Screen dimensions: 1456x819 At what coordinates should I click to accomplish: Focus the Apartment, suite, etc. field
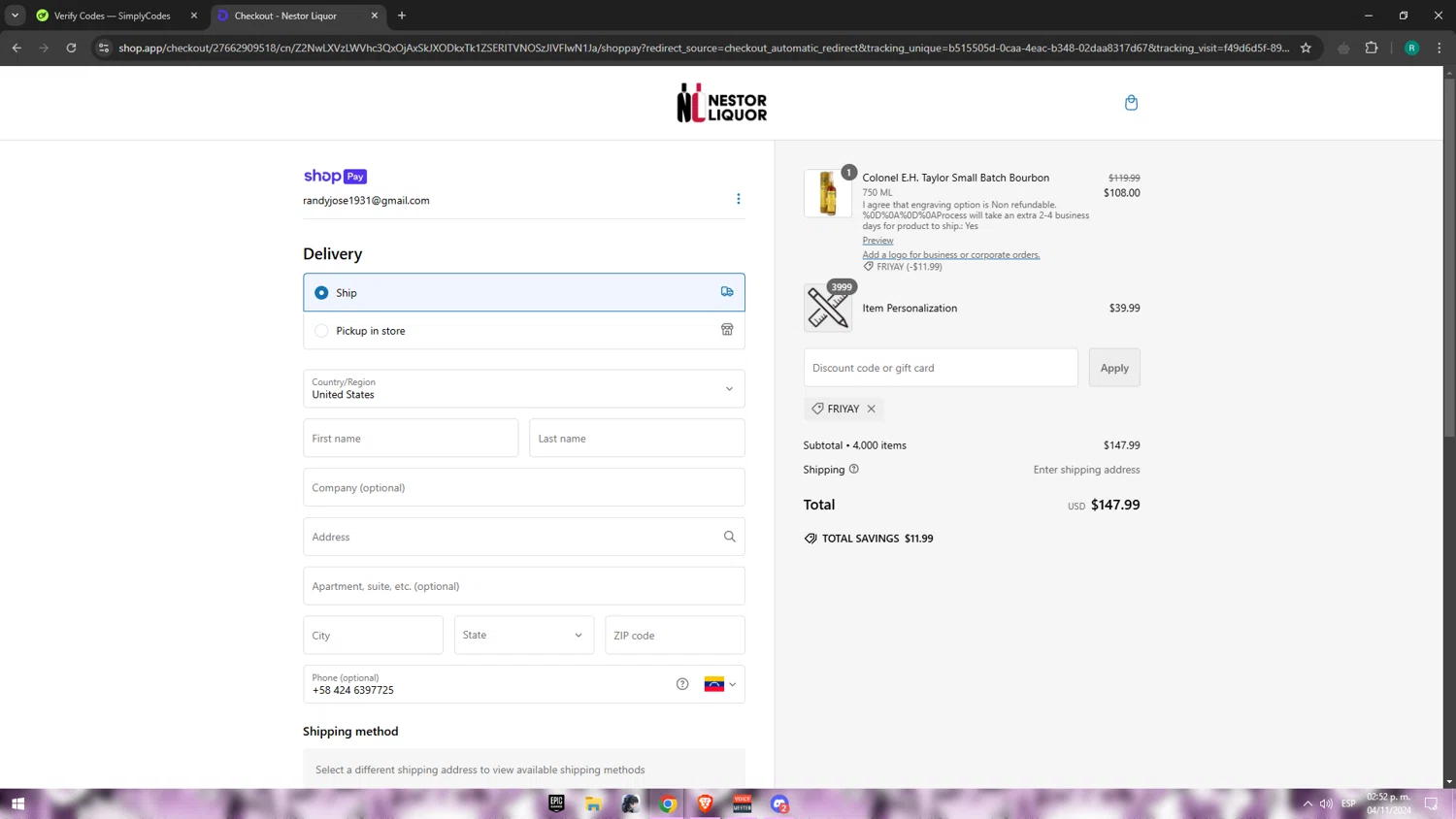[x=524, y=586]
